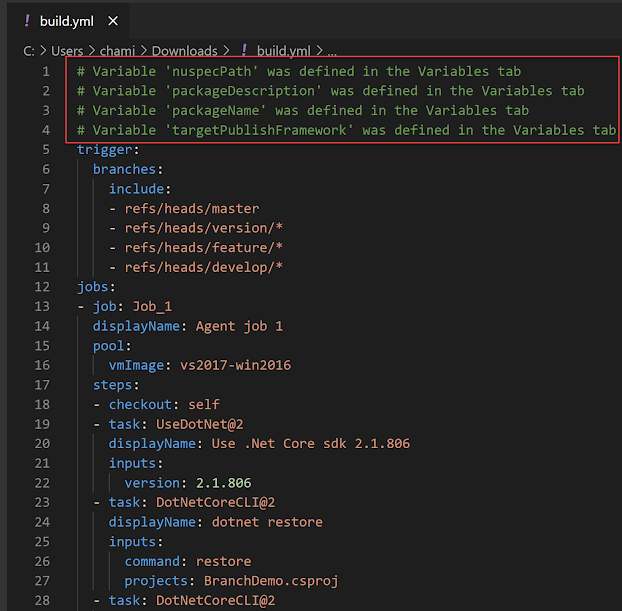Click the 'trigger' key
Screen dimensions: 622x611
coord(104,150)
